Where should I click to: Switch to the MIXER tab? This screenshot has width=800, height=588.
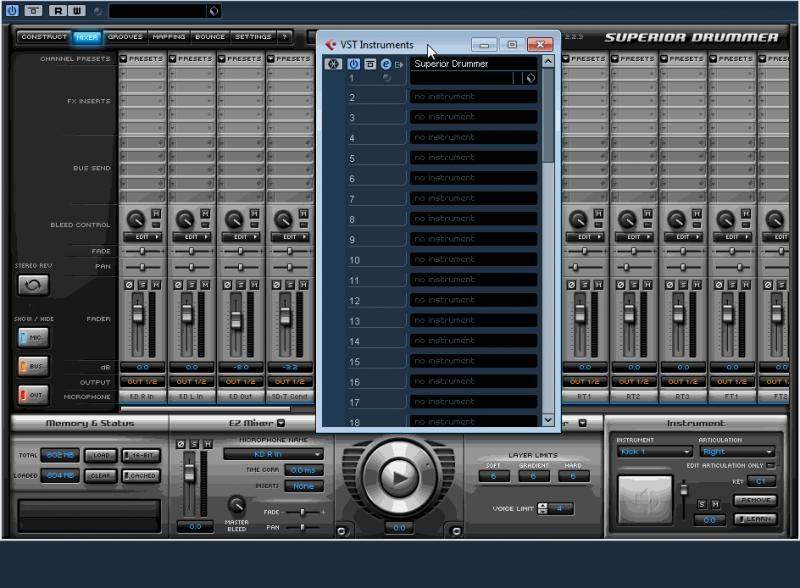pos(87,37)
